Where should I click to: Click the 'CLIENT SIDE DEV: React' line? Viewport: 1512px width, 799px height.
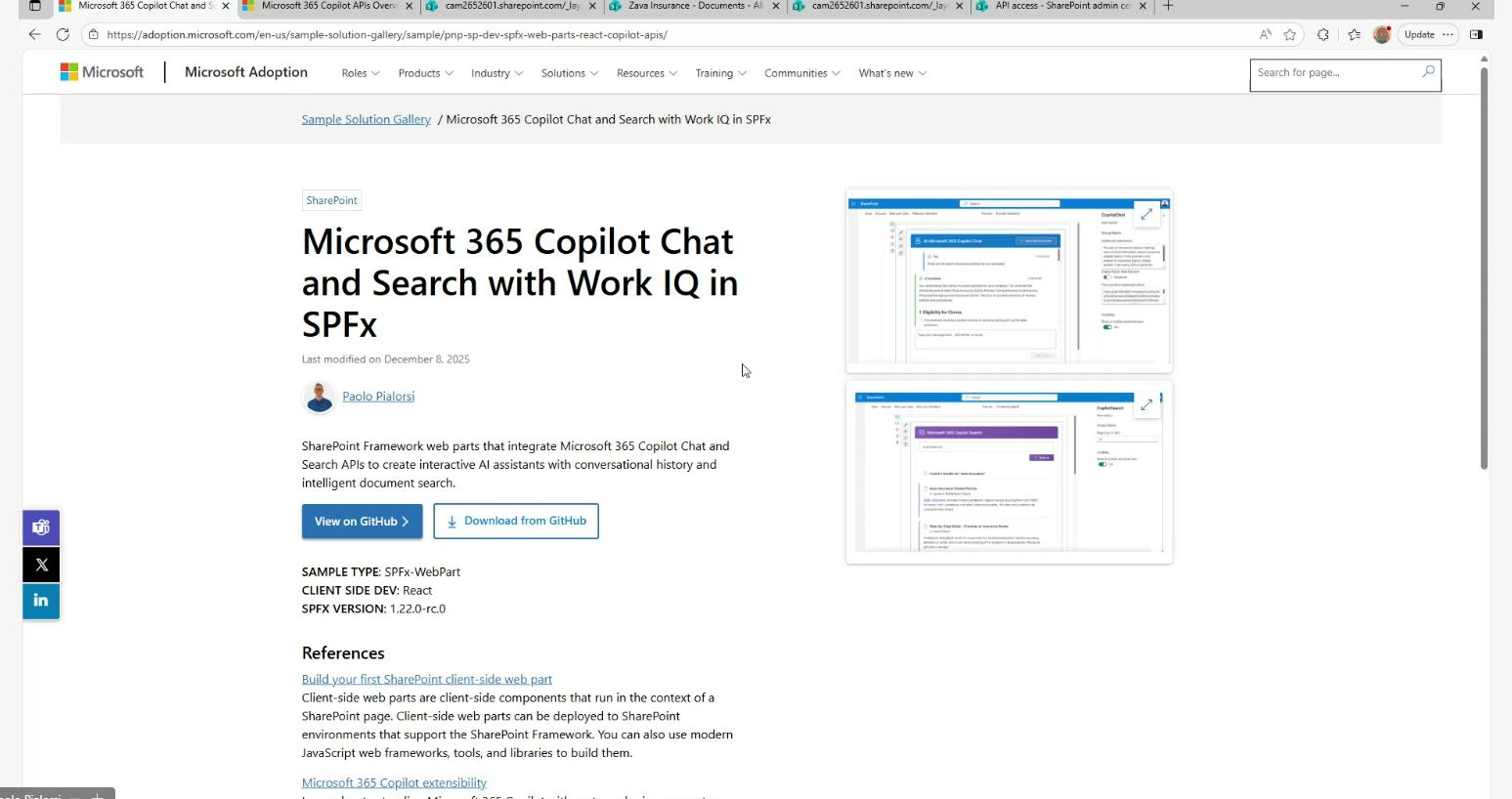click(367, 590)
